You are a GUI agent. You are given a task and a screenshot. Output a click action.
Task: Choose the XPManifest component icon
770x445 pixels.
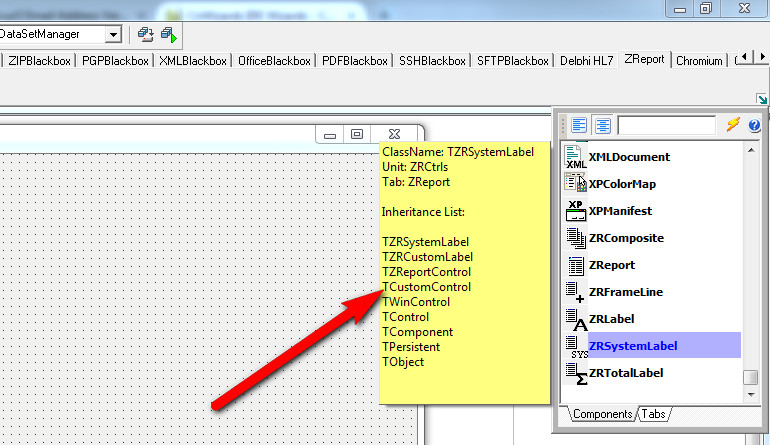coord(575,210)
